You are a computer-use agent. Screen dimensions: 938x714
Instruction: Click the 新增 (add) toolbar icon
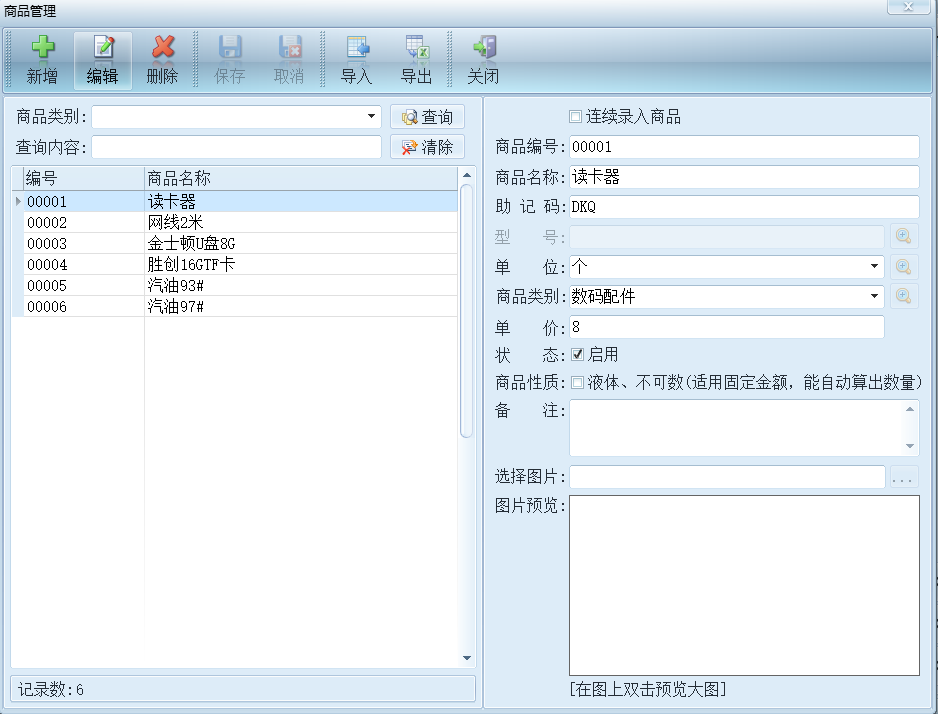(x=42, y=60)
